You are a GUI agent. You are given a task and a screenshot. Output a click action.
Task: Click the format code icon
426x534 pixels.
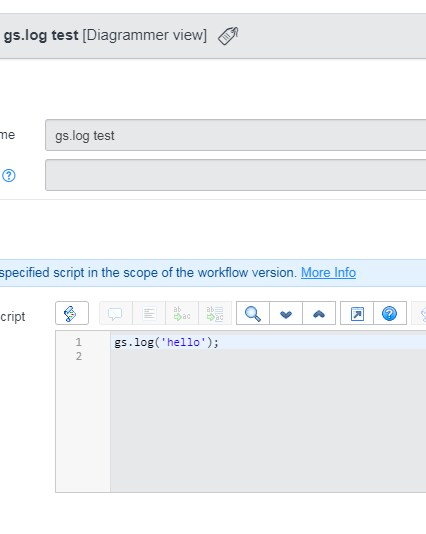tap(149, 313)
